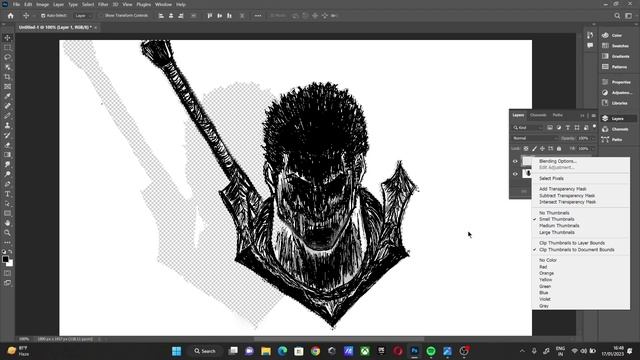Select the Brush tool
Screen dimensions: 640x360
(x=7, y=116)
